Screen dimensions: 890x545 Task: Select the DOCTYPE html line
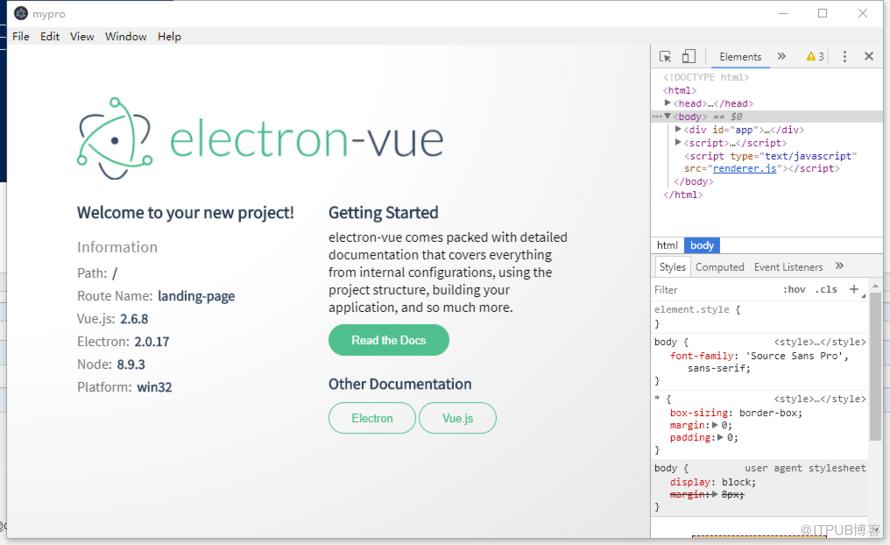707,77
